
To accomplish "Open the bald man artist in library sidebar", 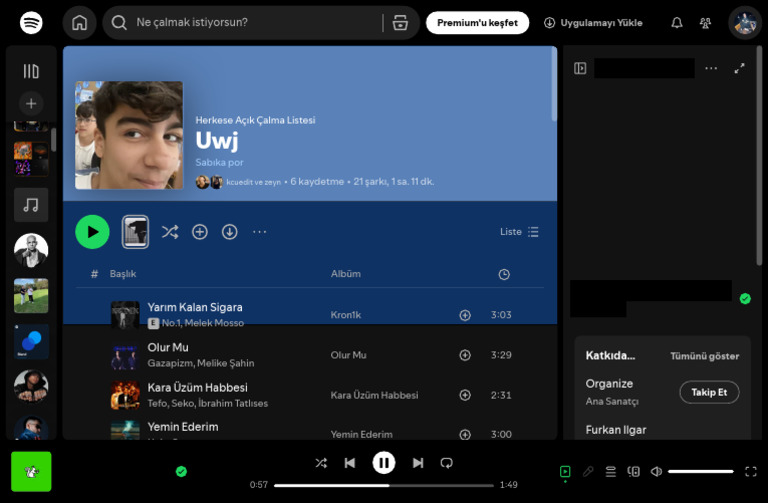I will coord(31,250).
